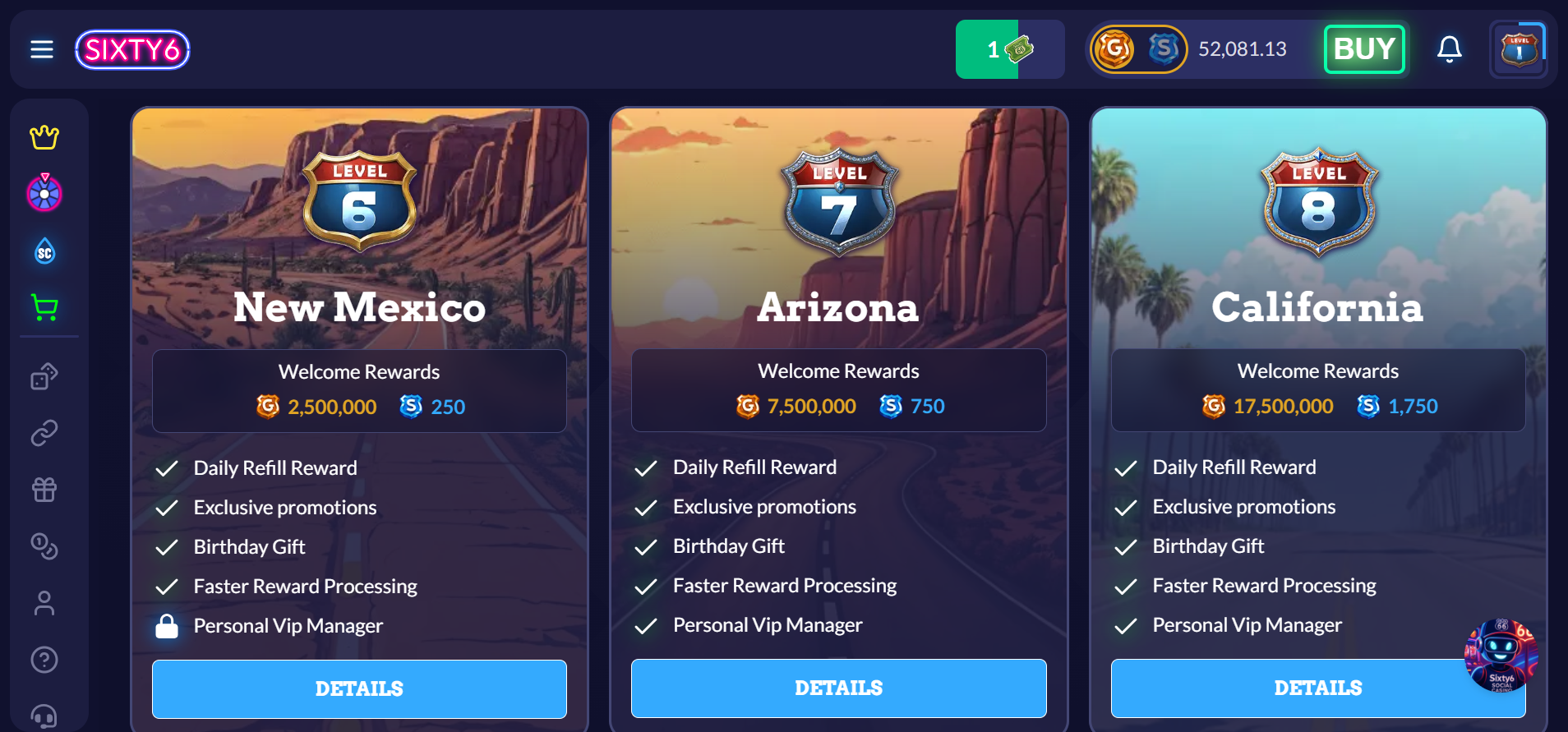Open the help question mark icon
1568x732 pixels.
pos(44,660)
